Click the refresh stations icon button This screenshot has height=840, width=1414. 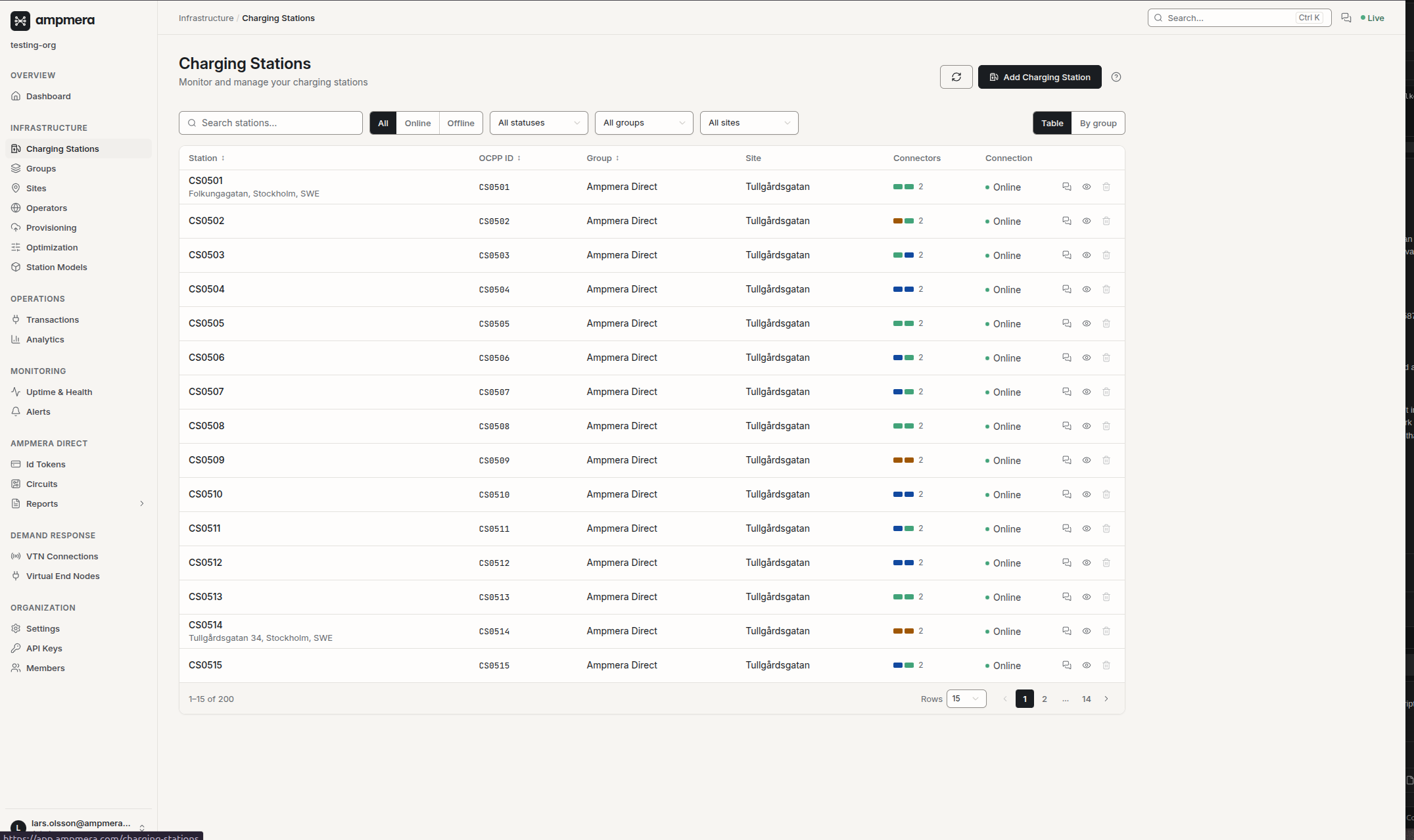pyautogui.click(x=956, y=77)
